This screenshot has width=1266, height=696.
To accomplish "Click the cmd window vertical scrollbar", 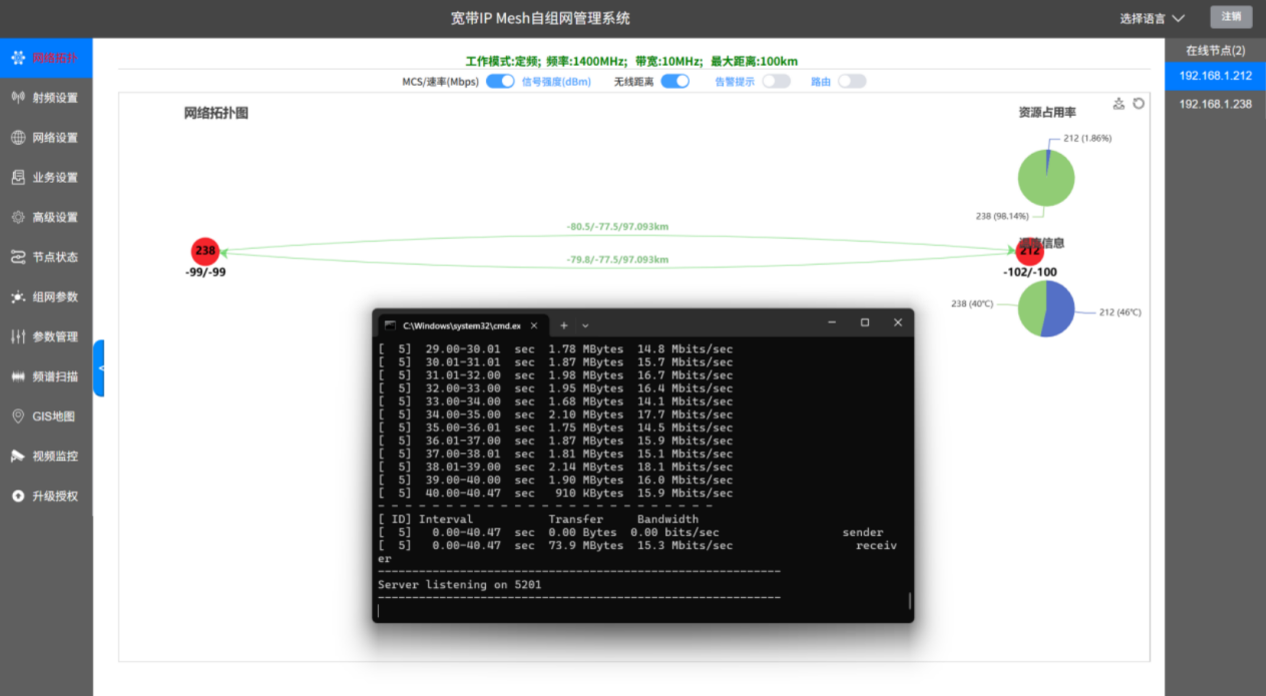I will [909, 600].
